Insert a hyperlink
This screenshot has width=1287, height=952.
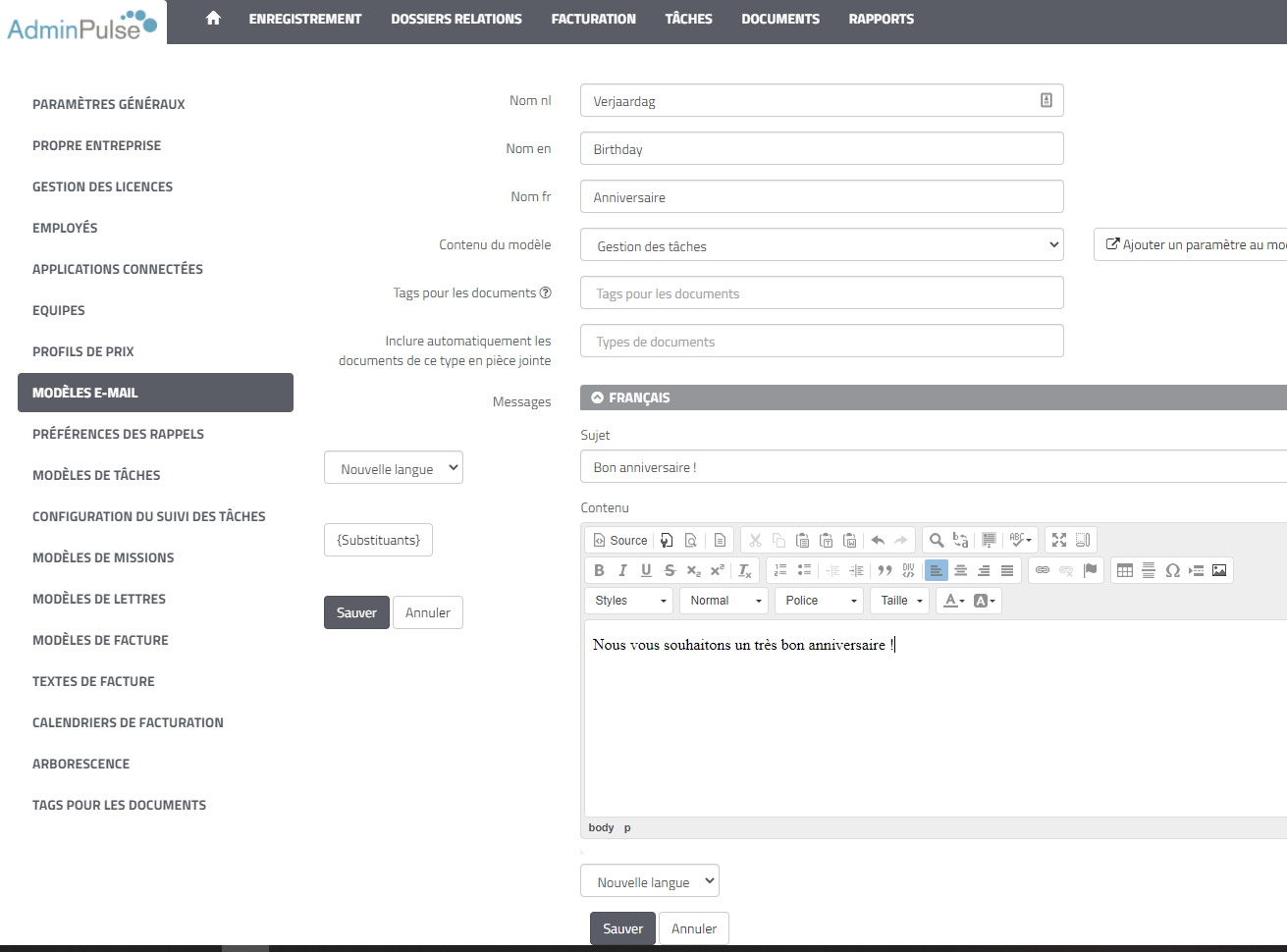click(1043, 570)
